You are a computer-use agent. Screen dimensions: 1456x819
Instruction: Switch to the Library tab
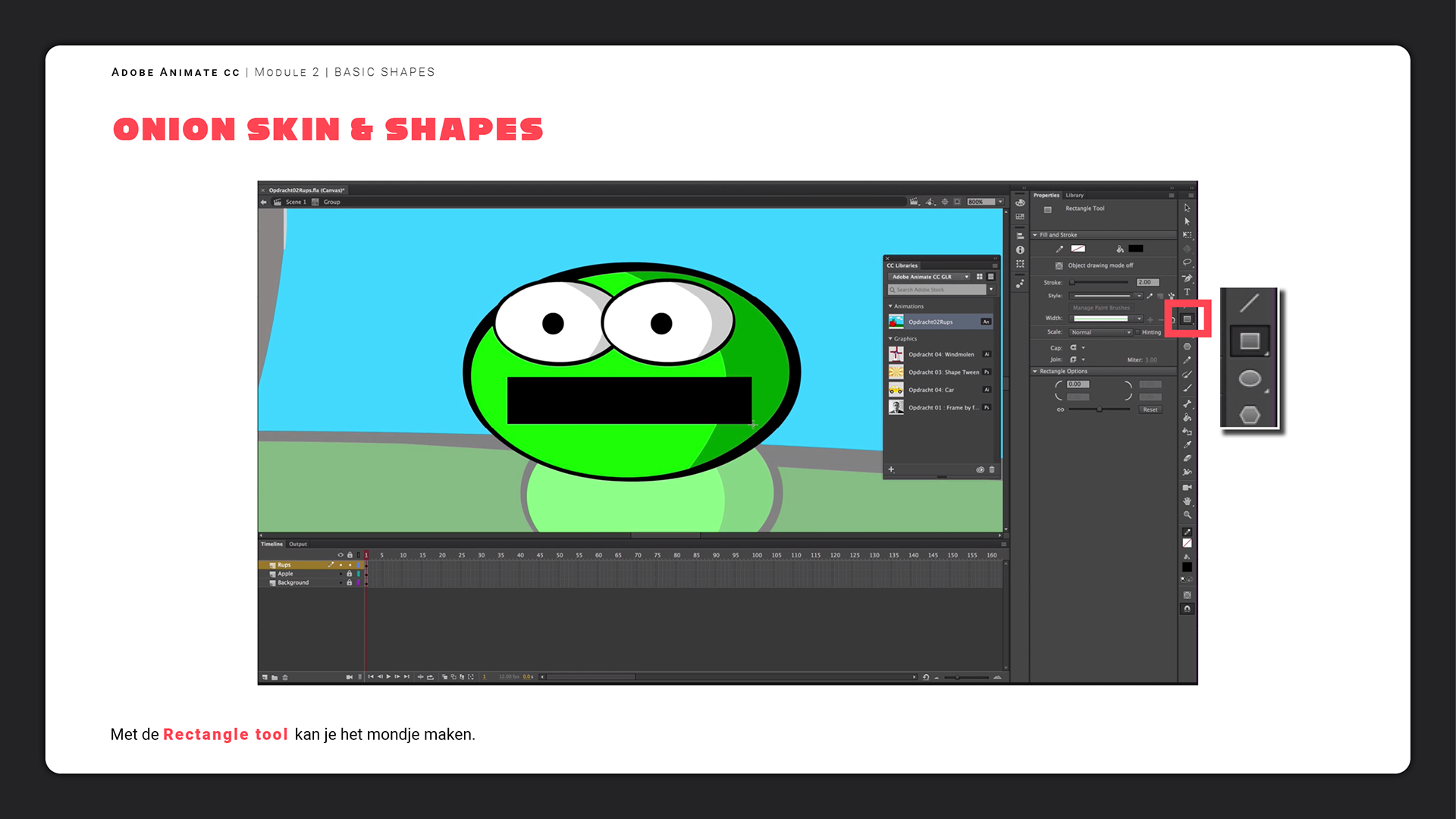click(1075, 195)
